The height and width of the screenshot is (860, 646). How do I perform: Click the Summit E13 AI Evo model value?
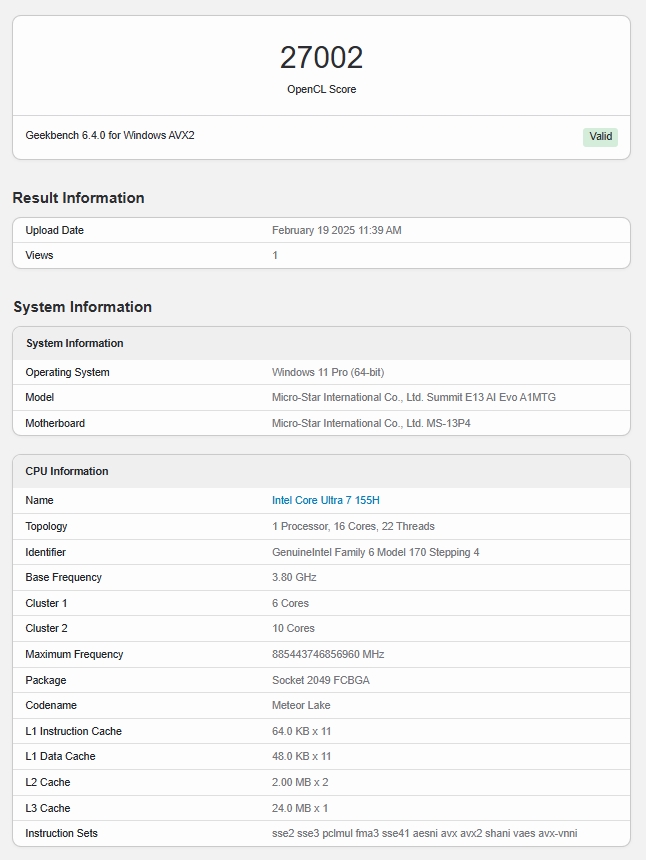414,398
